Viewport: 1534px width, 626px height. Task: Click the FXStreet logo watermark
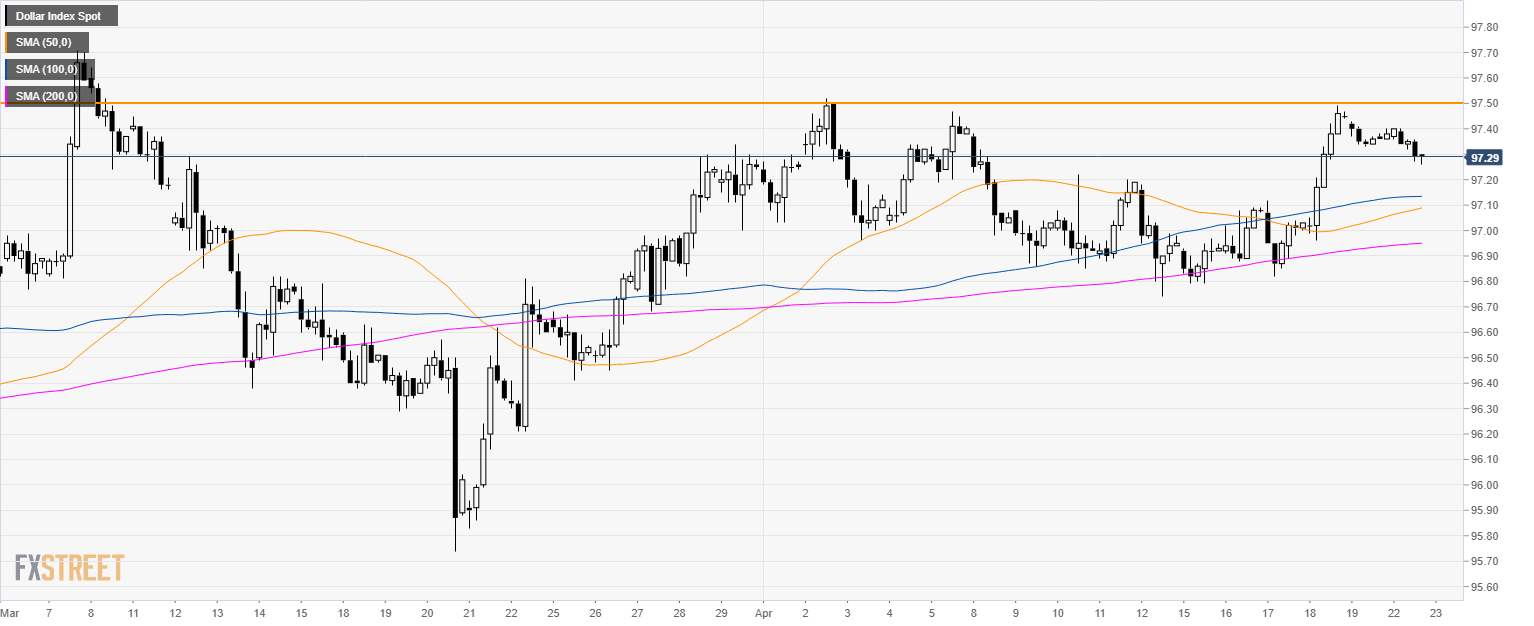point(69,568)
